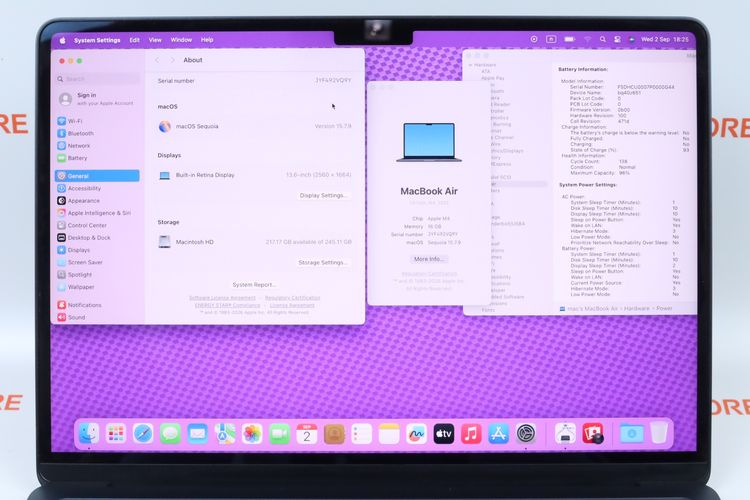The image size is (750, 500).
Task: Open the Edit menu
Action: [134, 40]
